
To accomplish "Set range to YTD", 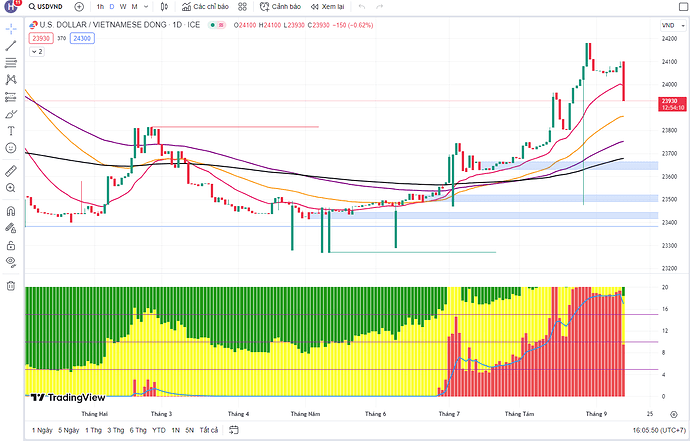I will (x=159, y=430).
